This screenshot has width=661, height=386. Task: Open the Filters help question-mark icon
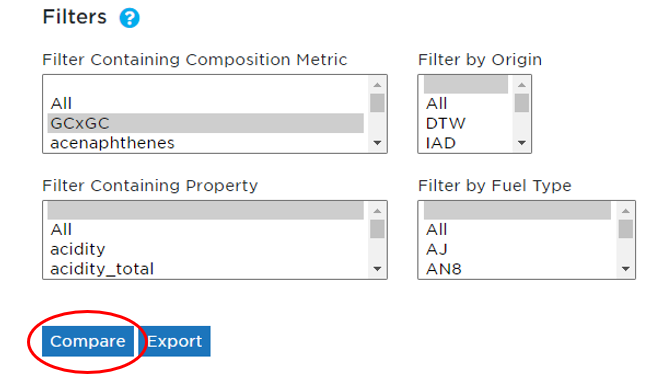pos(129,18)
